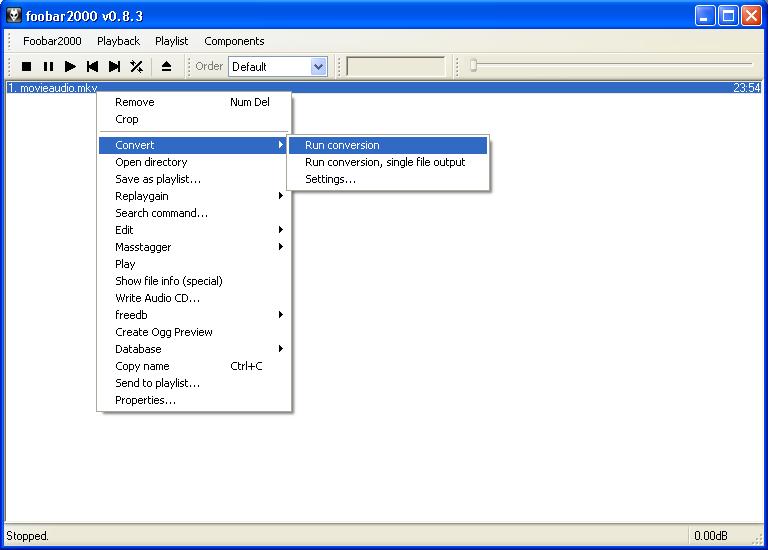
Task: Stop playback with the Stop button
Action: pyautogui.click(x=26, y=66)
